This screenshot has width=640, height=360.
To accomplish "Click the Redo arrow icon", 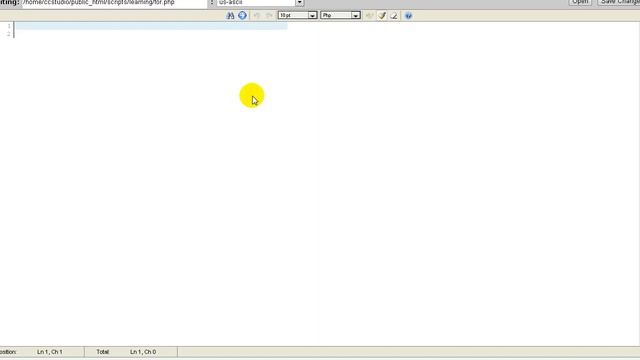I will 269,16.
